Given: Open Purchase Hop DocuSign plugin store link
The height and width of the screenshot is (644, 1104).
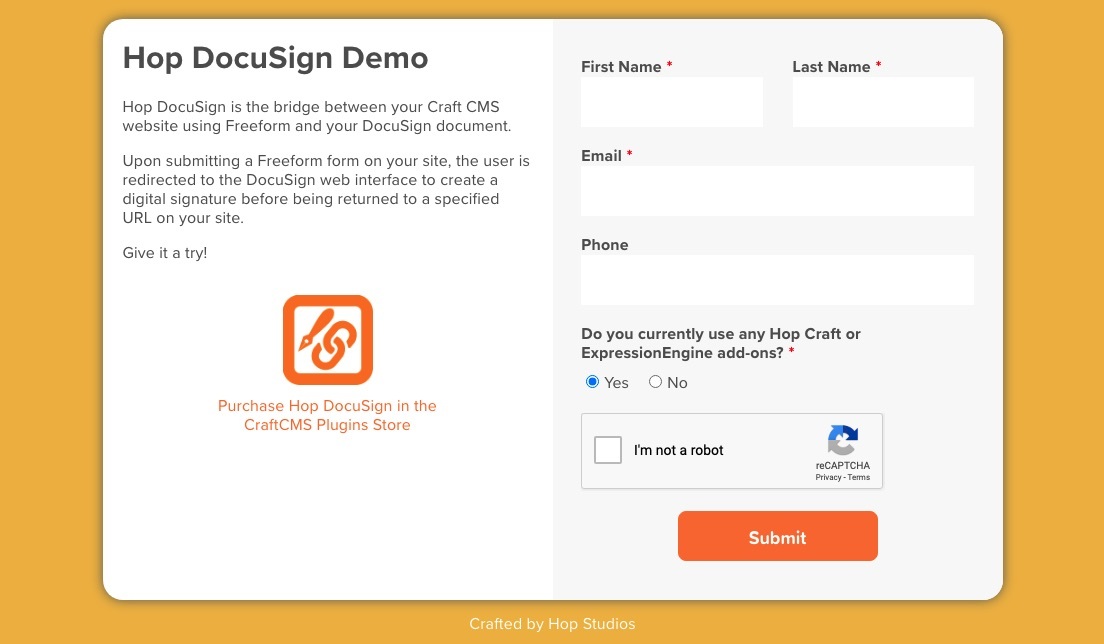Looking at the screenshot, I should [327, 415].
